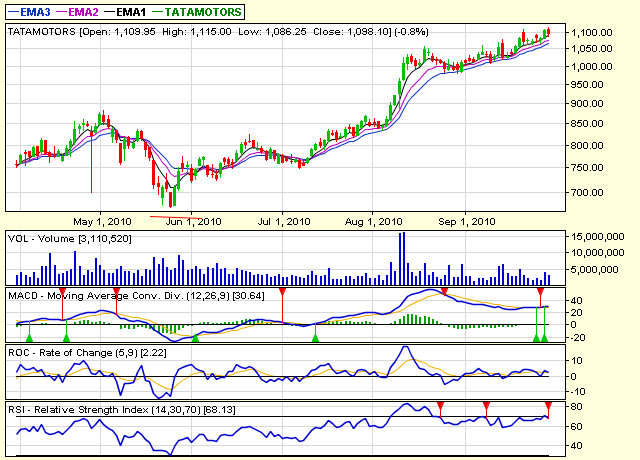
Task: Click the -10 level on ROC axis
Action: tap(578, 392)
